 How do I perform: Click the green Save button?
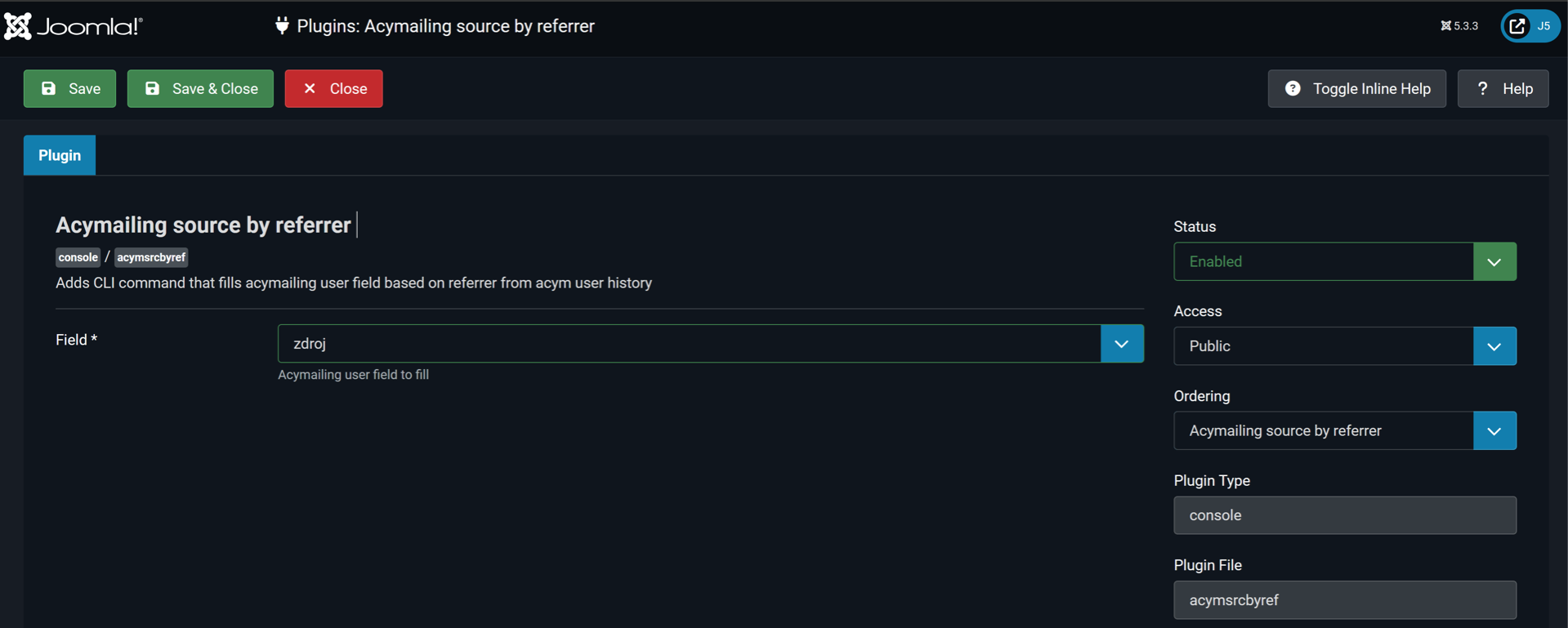pyautogui.click(x=70, y=88)
